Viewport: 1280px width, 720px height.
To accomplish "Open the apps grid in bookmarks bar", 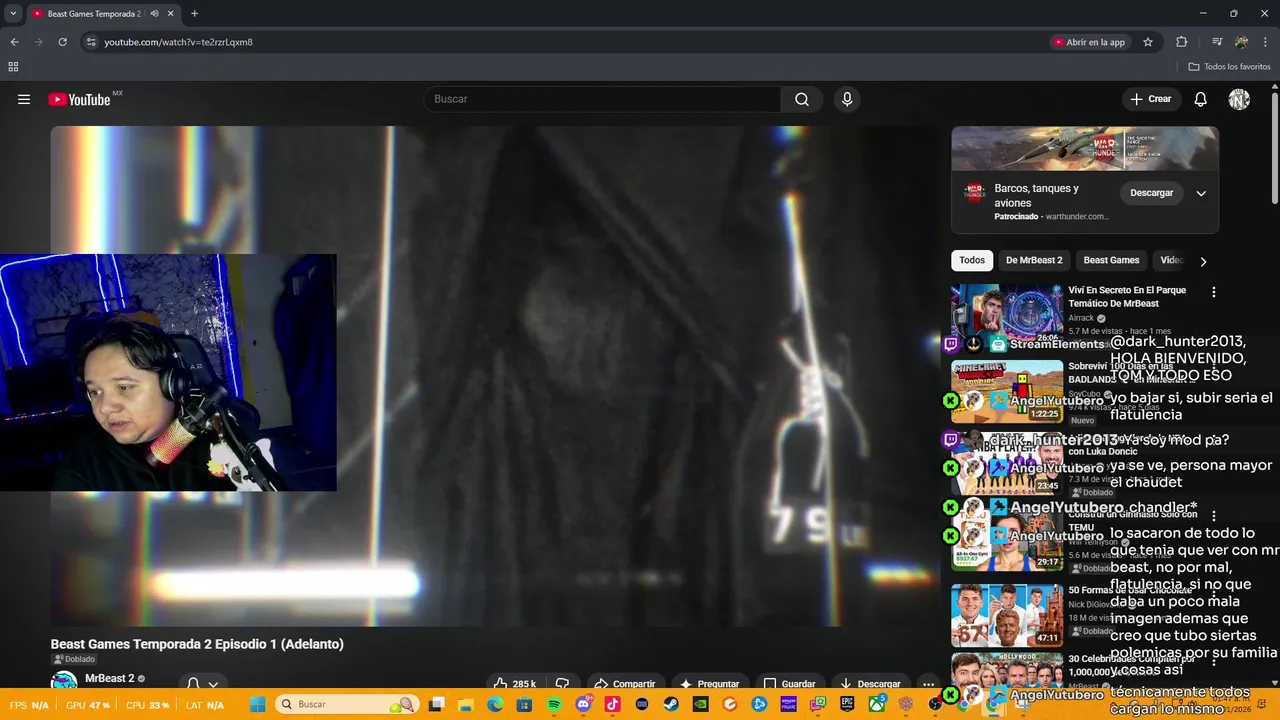I will click(13, 67).
